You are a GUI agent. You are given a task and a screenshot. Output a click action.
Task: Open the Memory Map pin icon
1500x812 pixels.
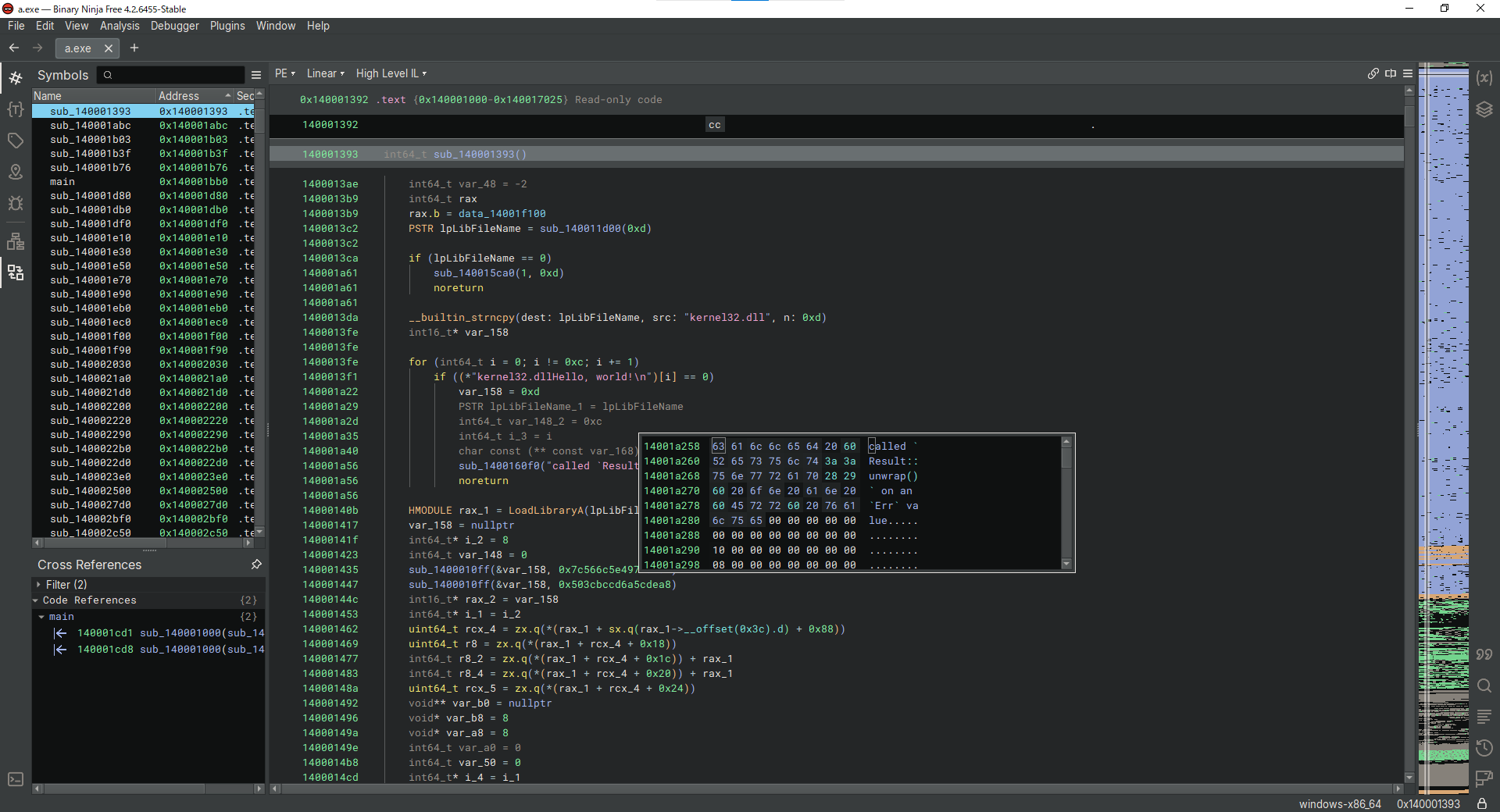(x=16, y=172)
